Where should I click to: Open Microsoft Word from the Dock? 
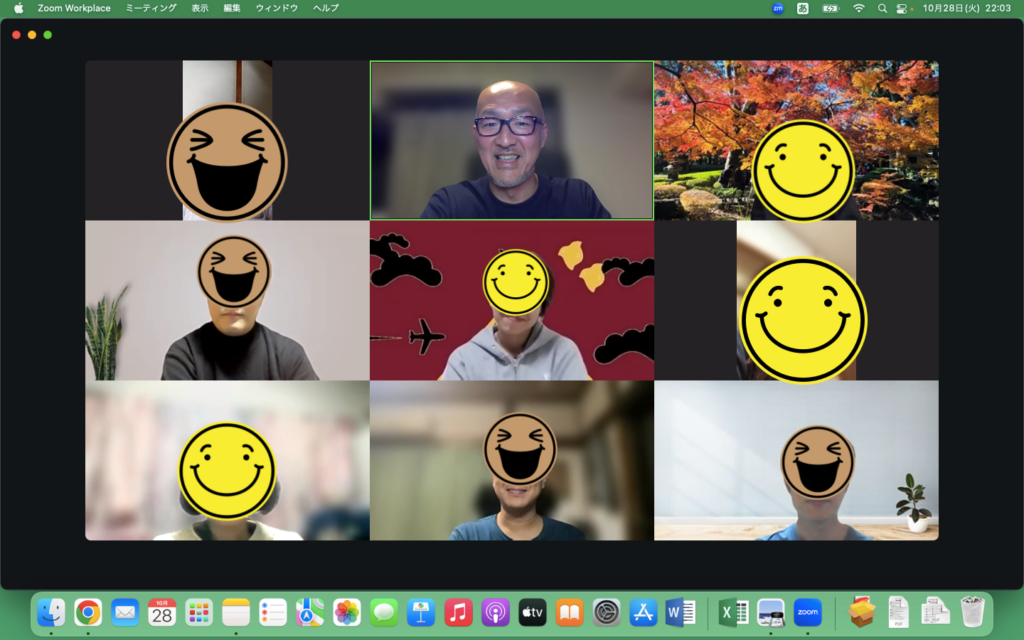tap(680, 612)
